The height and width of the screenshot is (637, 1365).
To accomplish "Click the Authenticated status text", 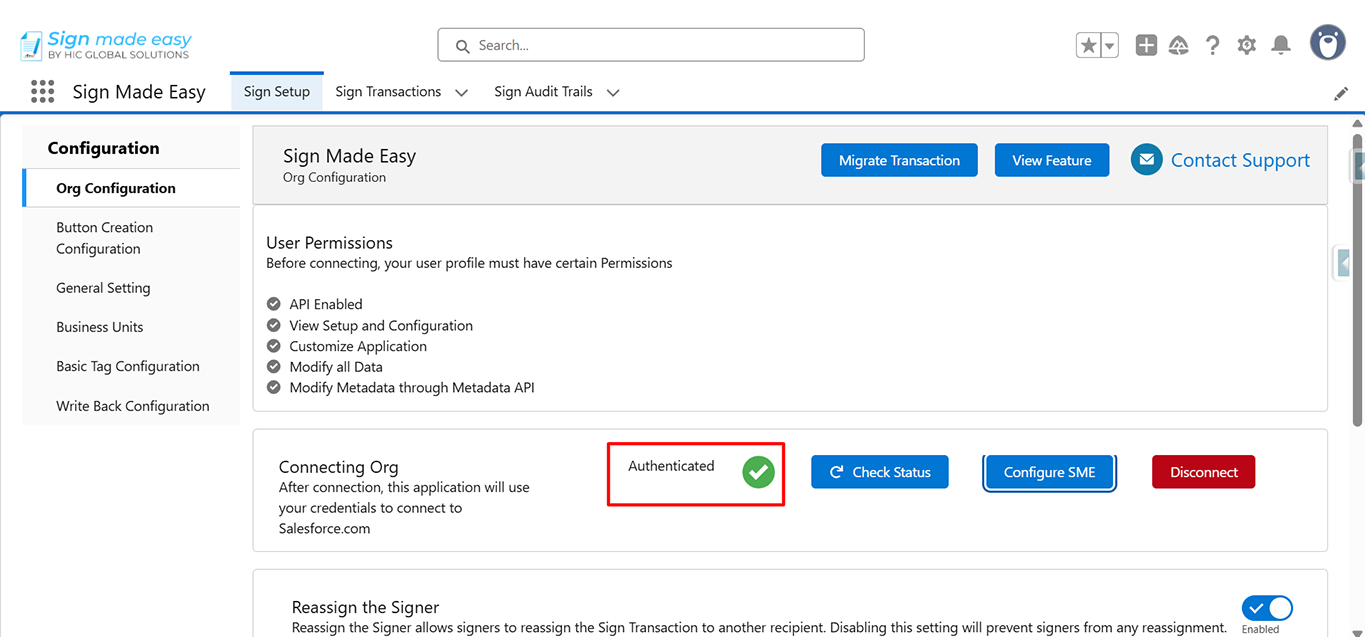I will 671,466.
